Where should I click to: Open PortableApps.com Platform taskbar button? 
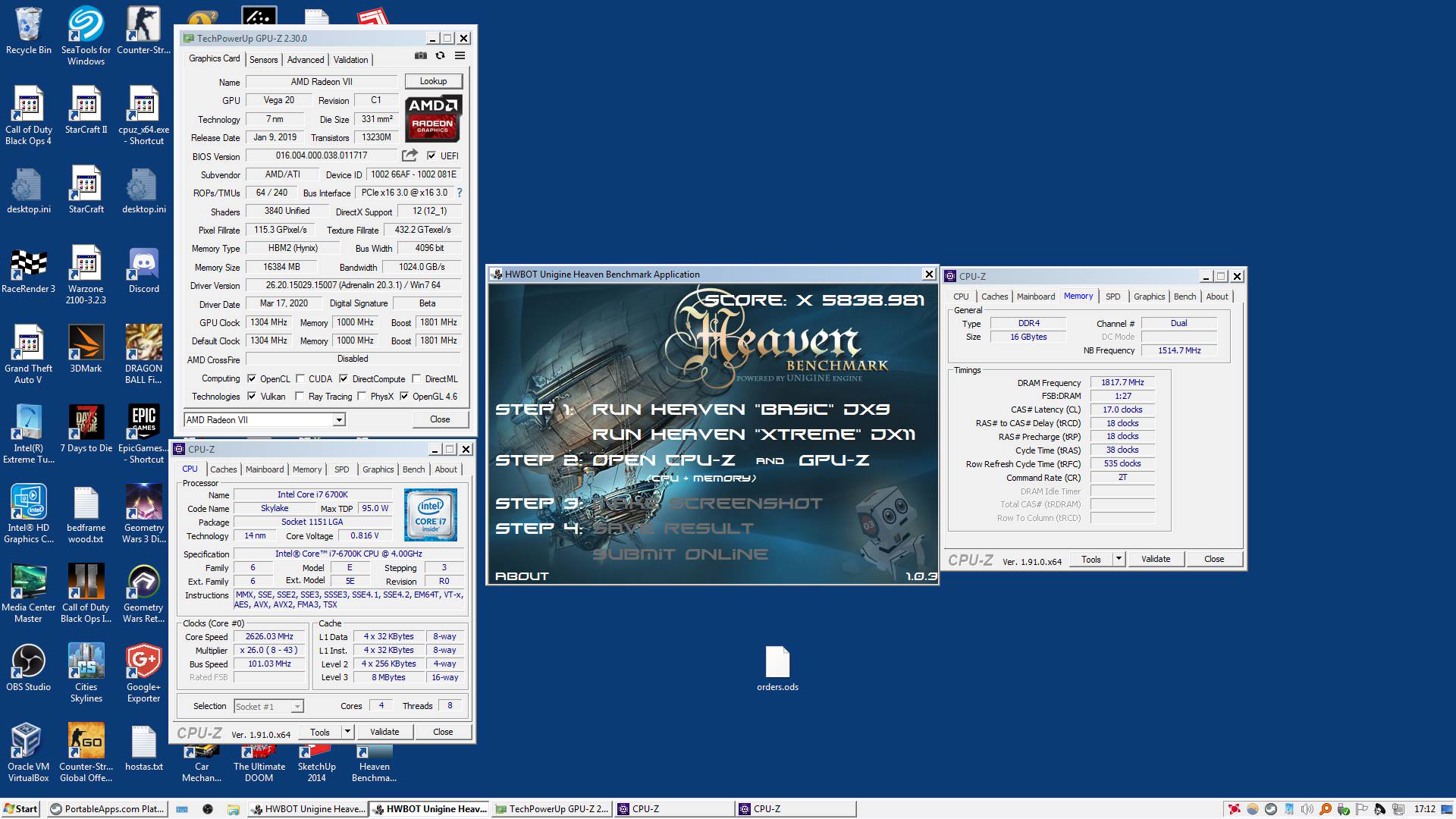click(108, 808)
